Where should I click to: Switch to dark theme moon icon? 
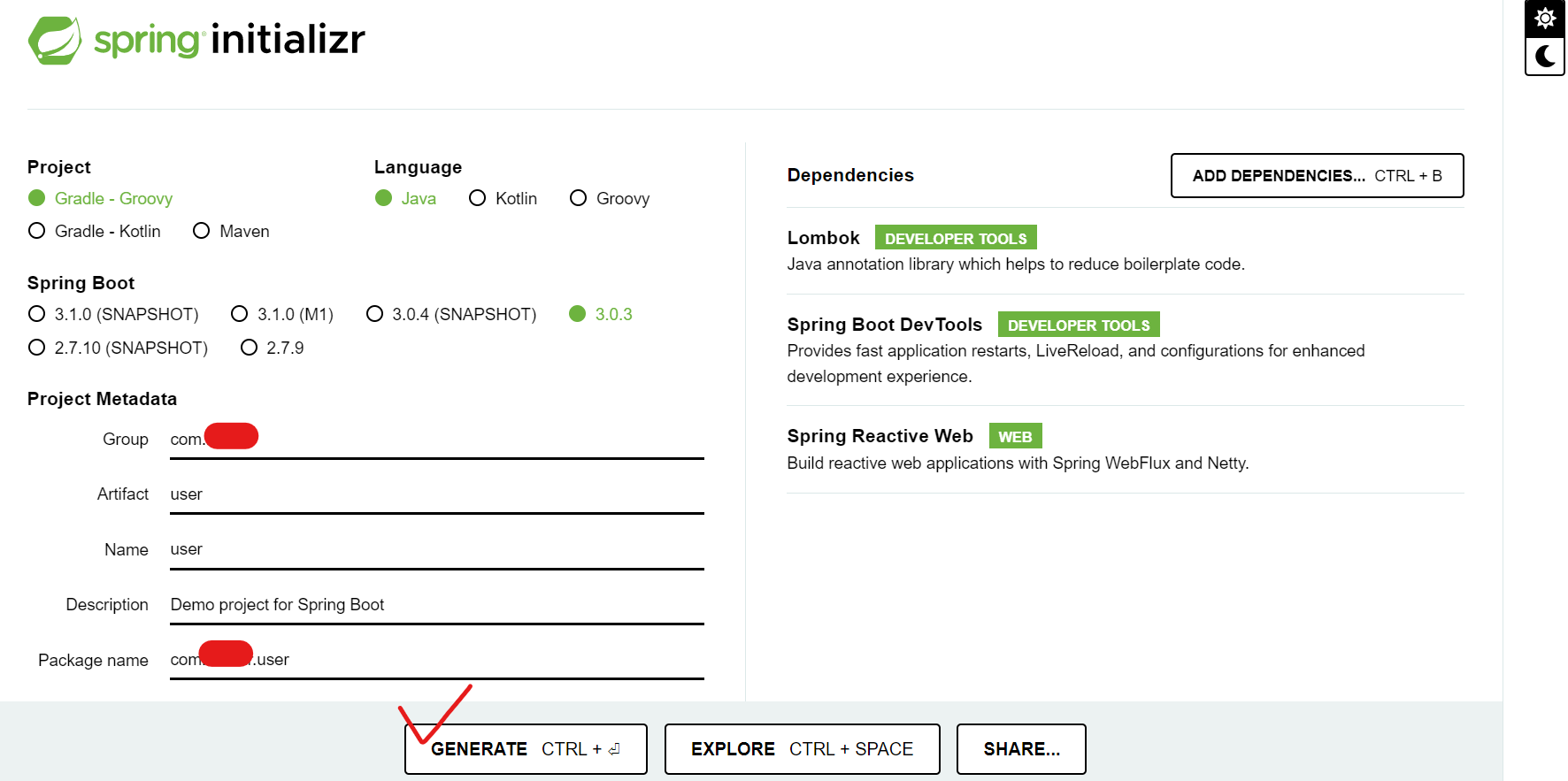coord(1545,57)
